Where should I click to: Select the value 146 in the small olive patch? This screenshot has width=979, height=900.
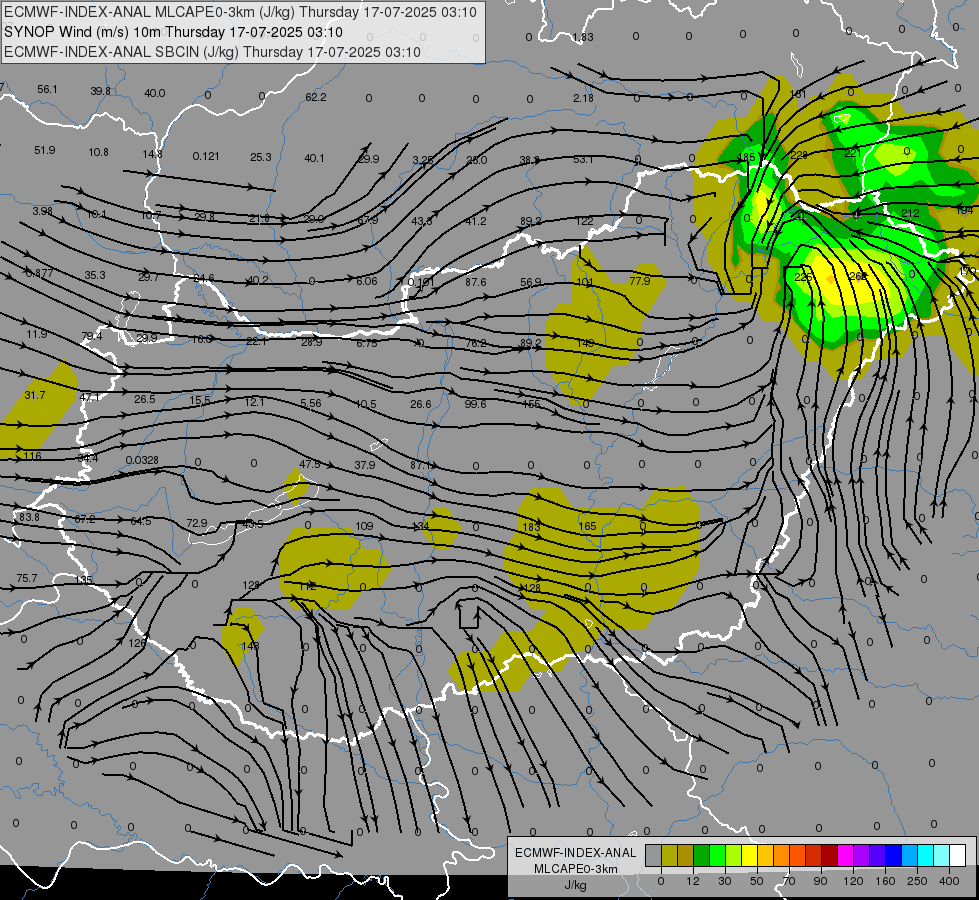pyautogui.click(x=250, y=646)
